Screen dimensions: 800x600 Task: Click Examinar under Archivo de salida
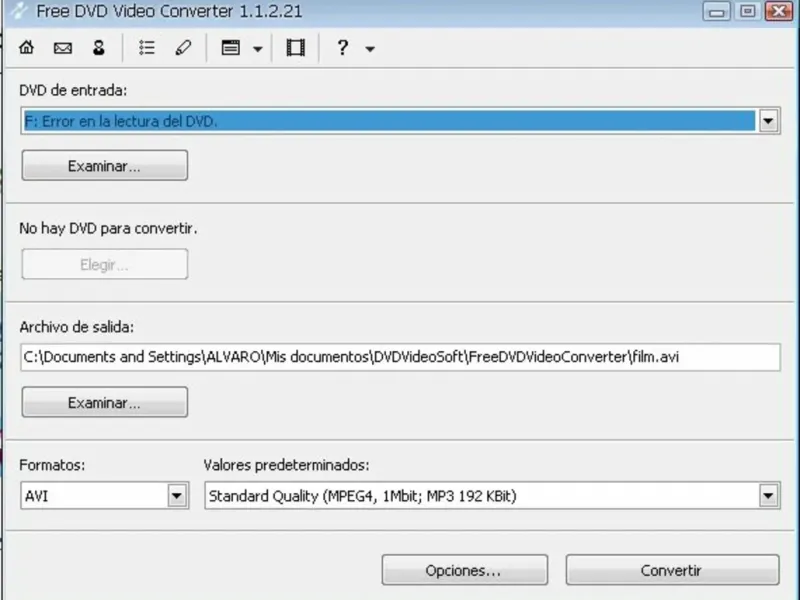(105, 402)
